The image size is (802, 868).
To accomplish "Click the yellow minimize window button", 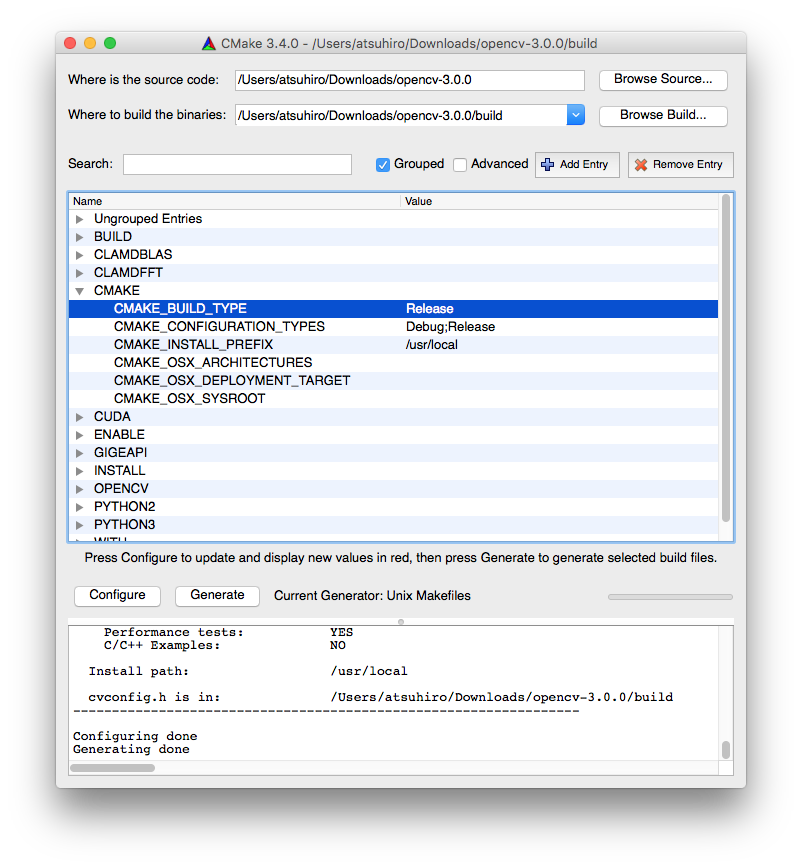I will point(90,43).
